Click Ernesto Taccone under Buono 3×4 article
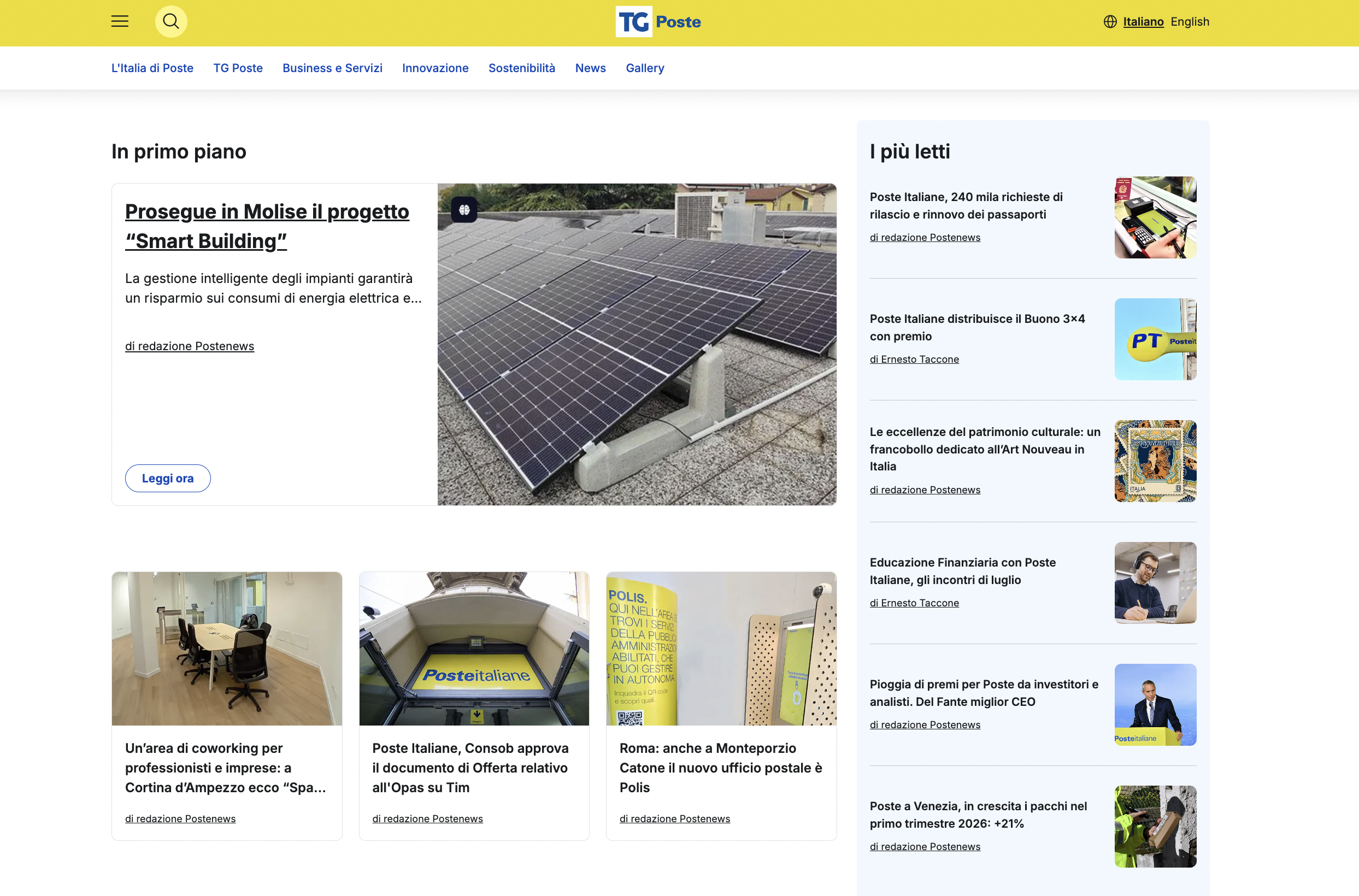The image size is (1359, 896). click(914, 359)
